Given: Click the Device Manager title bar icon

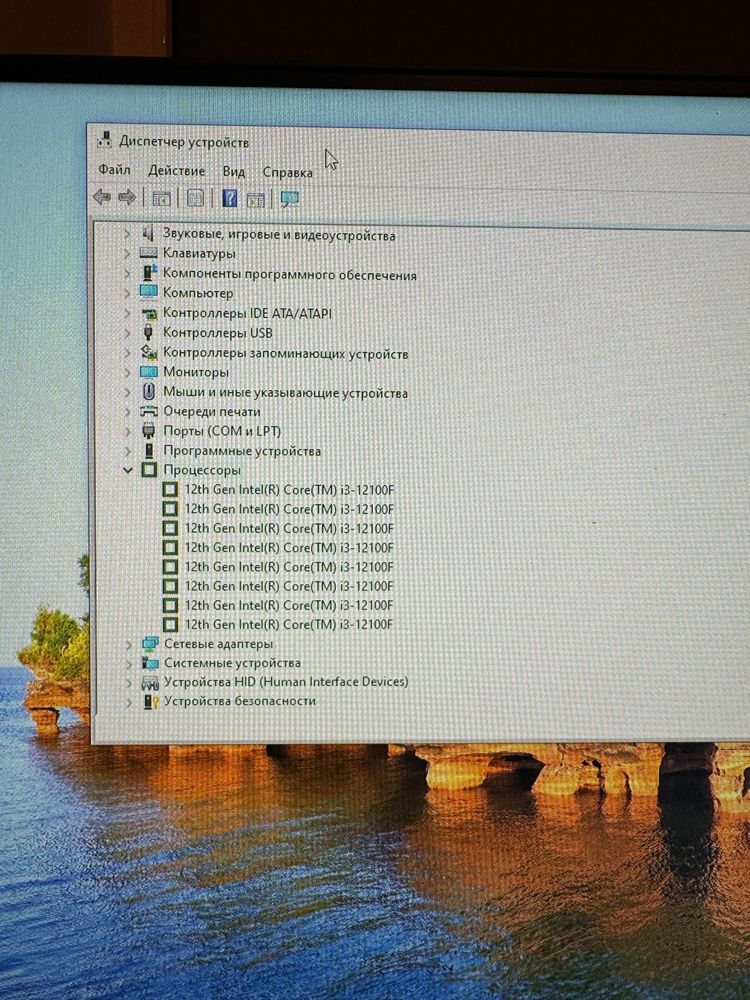Looking at the screenshot, I should point(105,140).
